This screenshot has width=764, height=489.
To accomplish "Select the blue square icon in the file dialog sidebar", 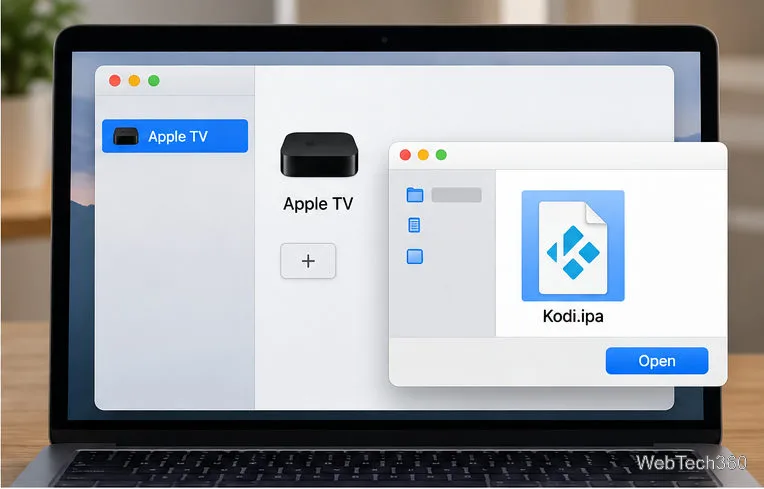I will click(x=415, y=256).
